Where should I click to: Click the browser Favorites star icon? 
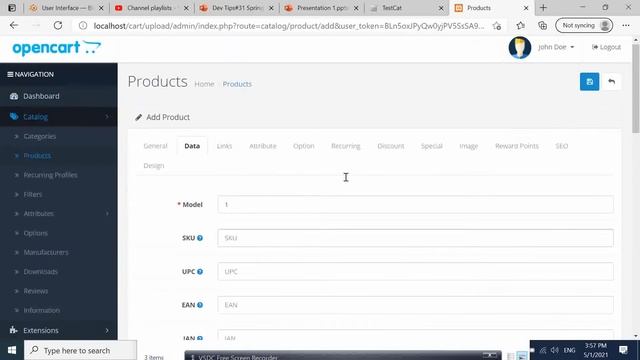click(x=520, y=25)
